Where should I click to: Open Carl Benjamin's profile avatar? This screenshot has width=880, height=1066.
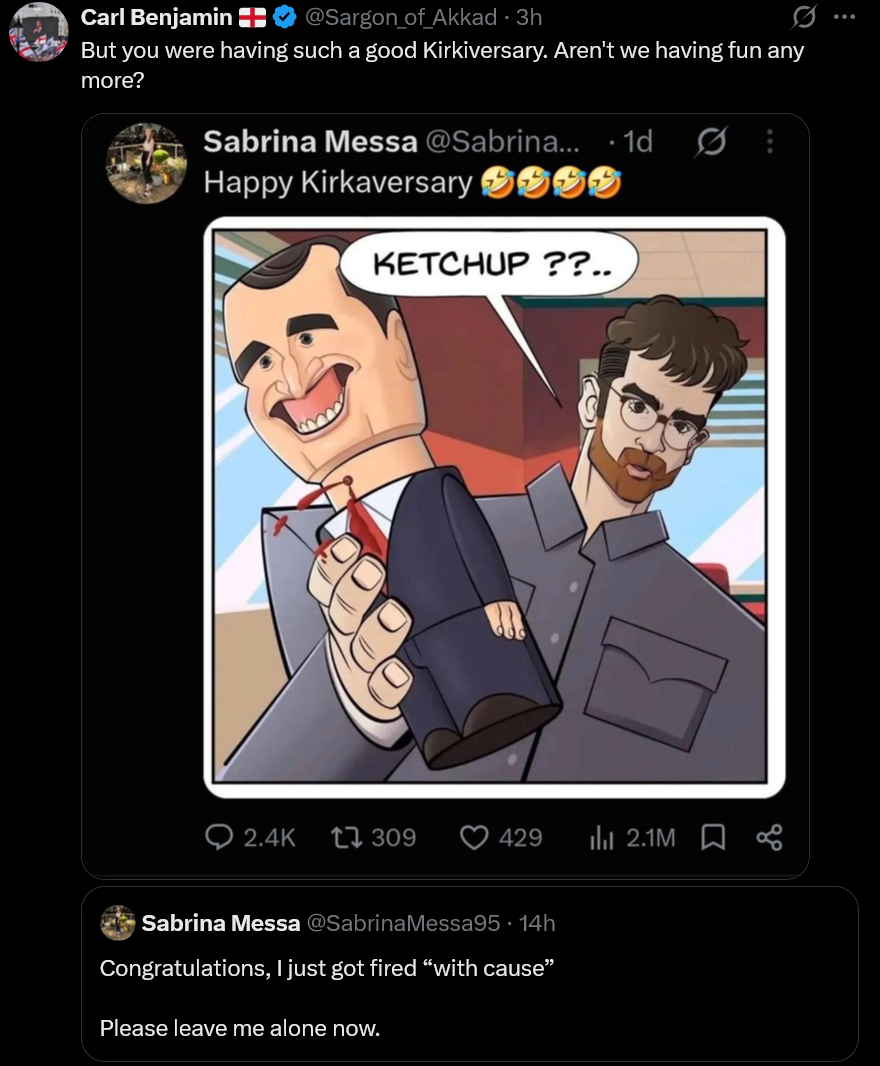pyautogui.click(x=39, y=33)
